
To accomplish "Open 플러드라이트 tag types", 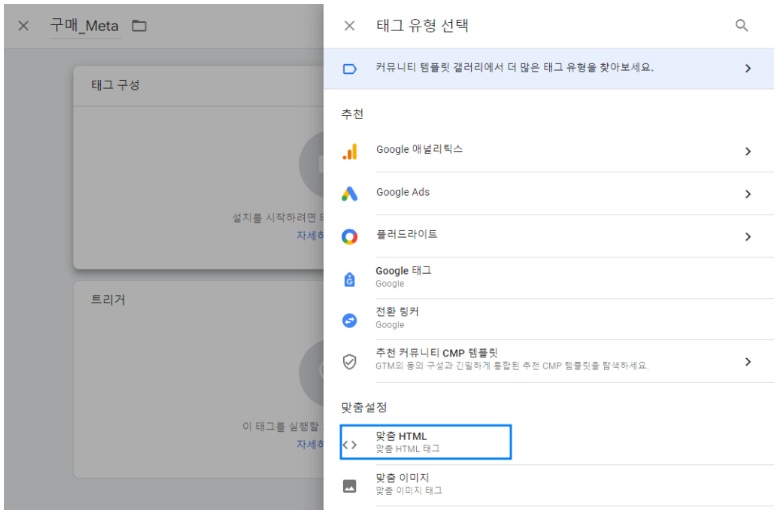I will click(x=549, y=236).
